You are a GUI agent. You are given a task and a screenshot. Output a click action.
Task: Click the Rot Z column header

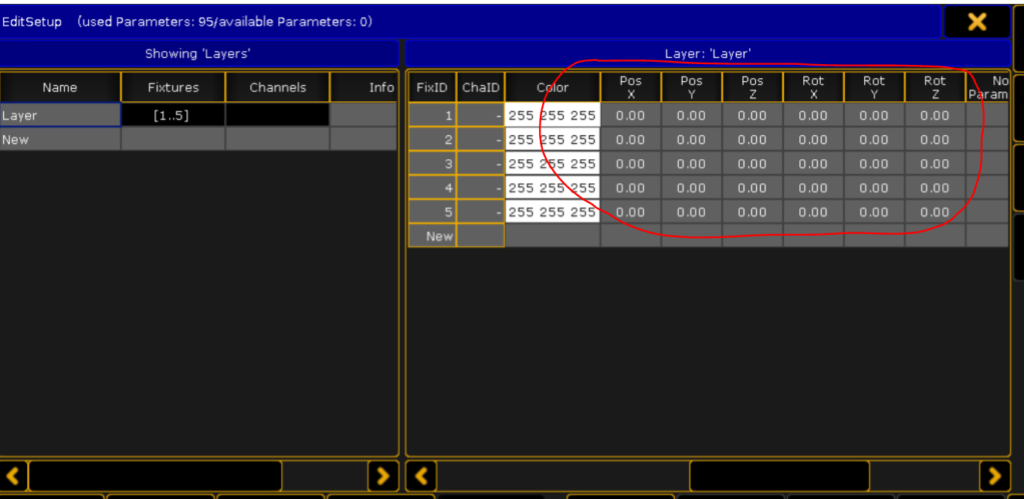(x=935, y=87)
